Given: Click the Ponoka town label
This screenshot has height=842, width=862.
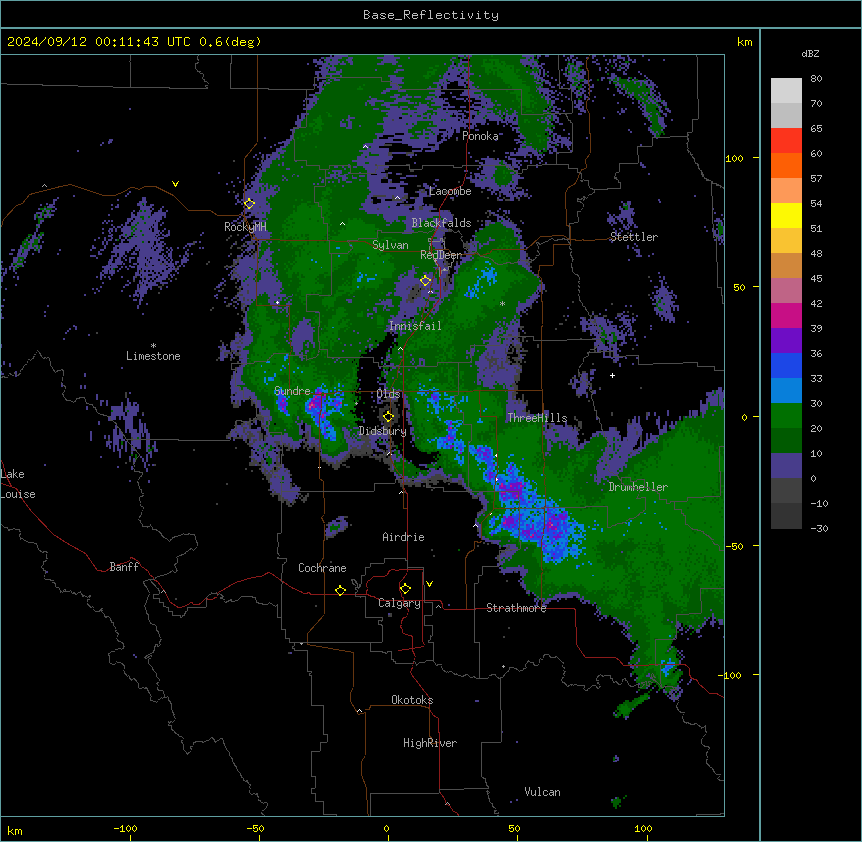Looking at the screenshot, I should tap(480, 136).
